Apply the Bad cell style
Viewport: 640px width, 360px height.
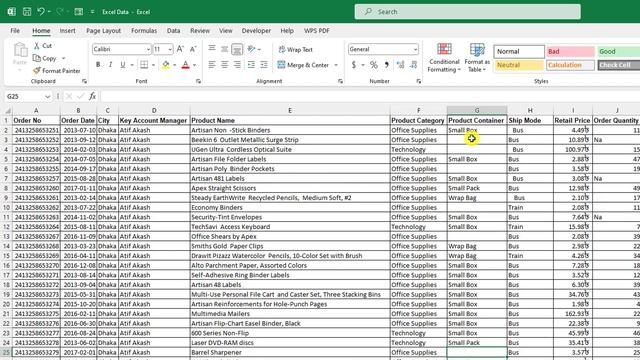(x=570, y=51)
